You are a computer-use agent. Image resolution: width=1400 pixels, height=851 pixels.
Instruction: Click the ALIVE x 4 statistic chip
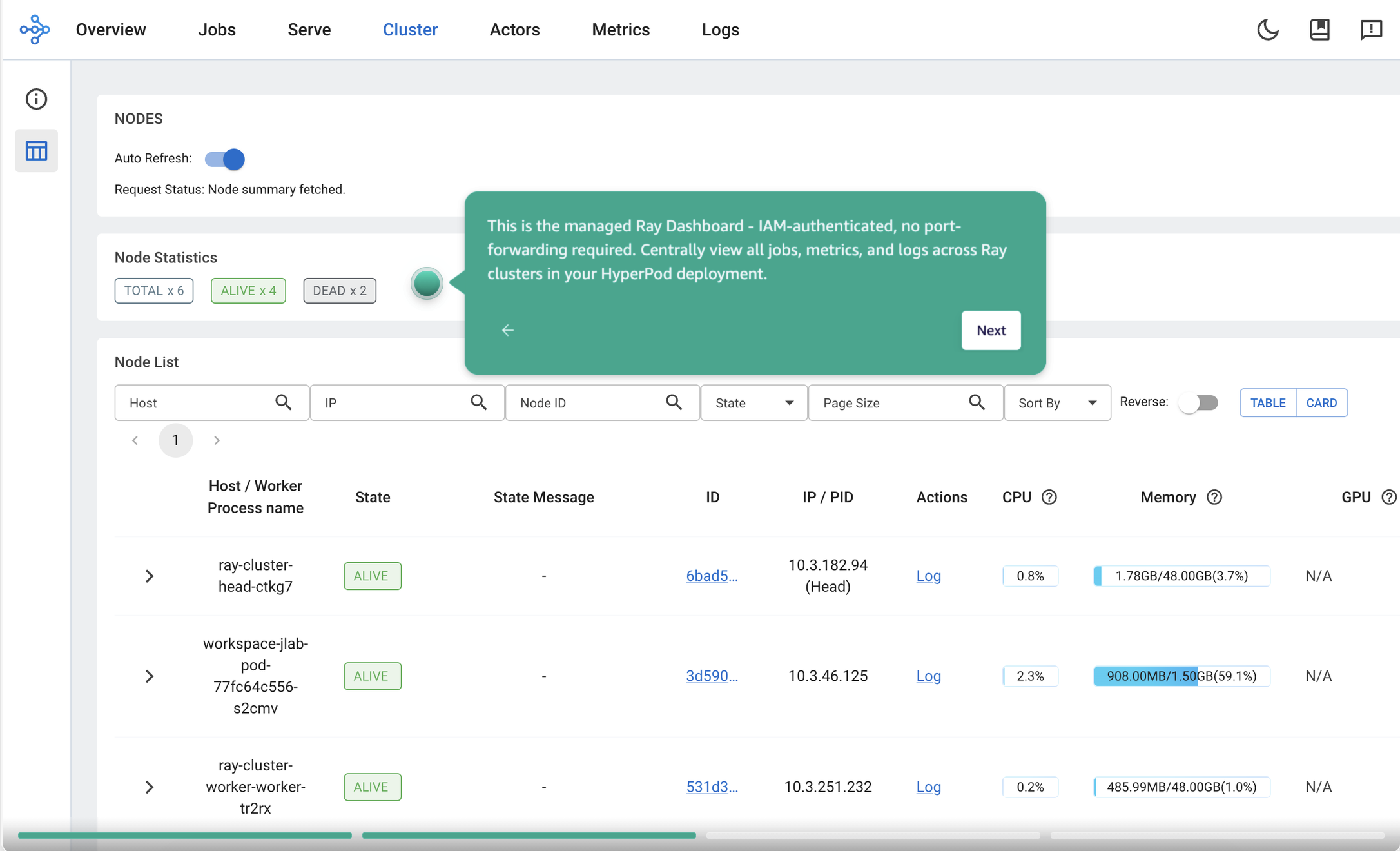pyautogui.click(x=248, y=291)
